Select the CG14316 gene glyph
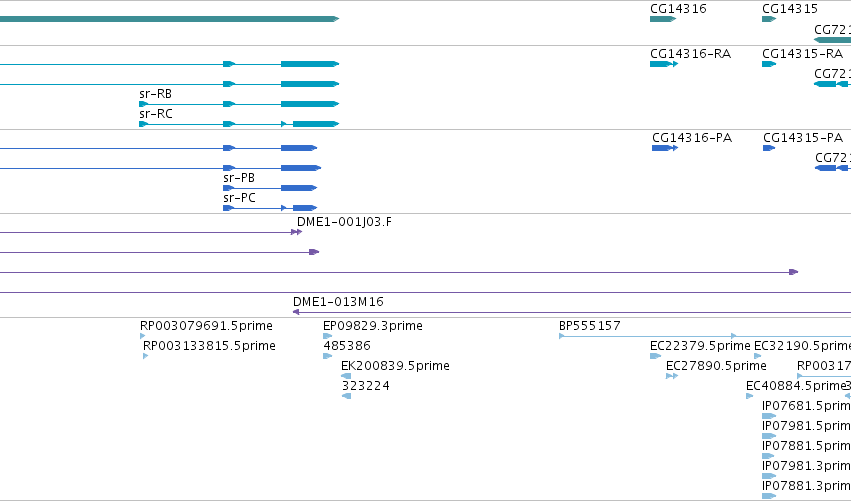Screen dimensions: 851x501 [x=663, y=19]
